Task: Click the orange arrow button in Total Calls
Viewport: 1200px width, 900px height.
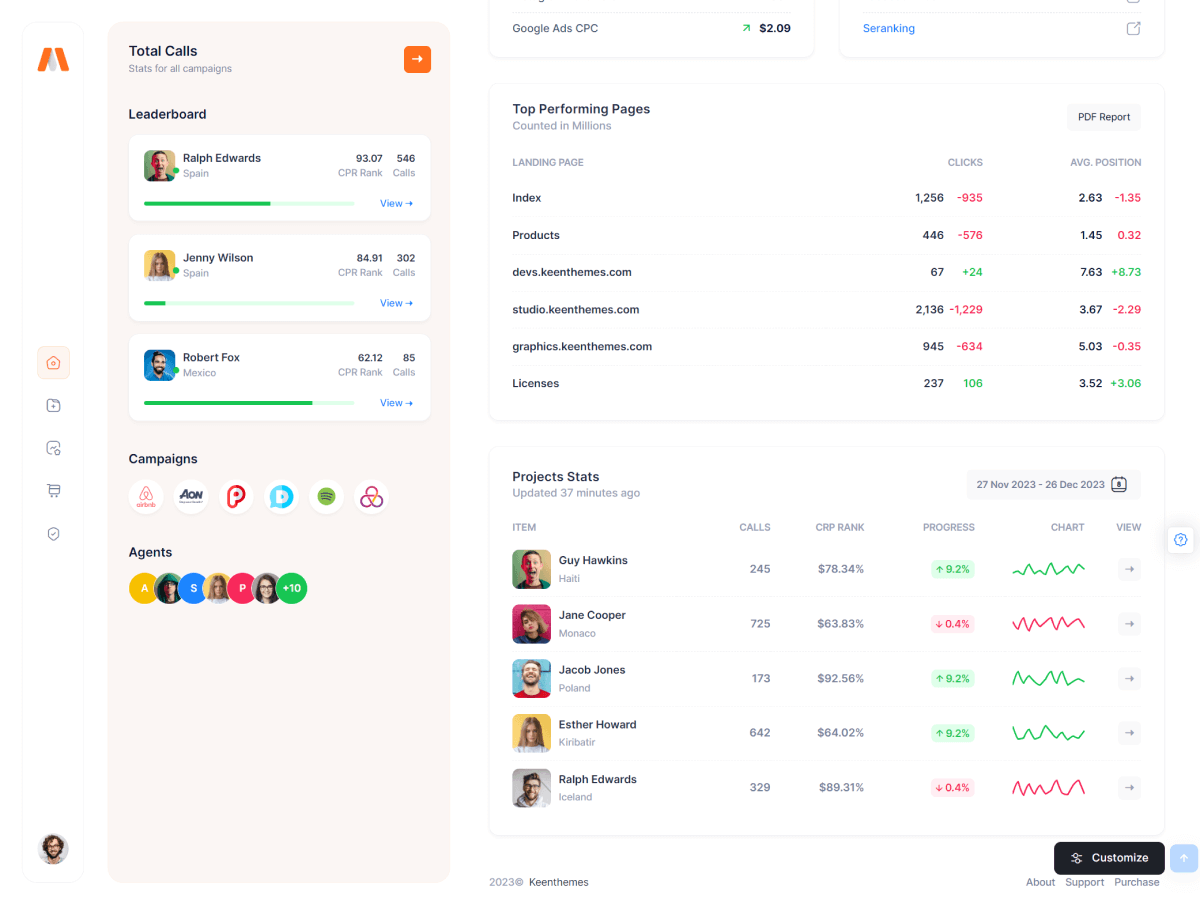Action: point(417,59)
